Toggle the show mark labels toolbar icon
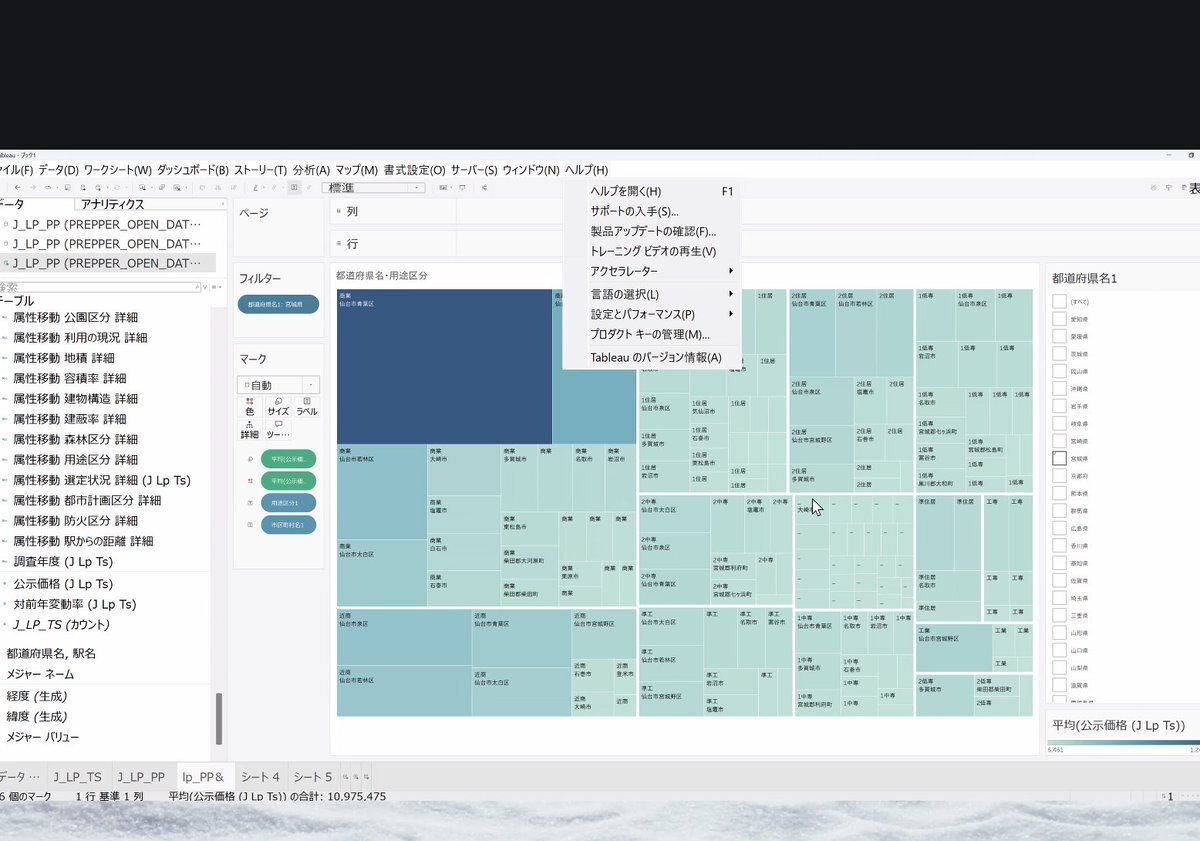The image size is (1200, 841). pos(293,187)
